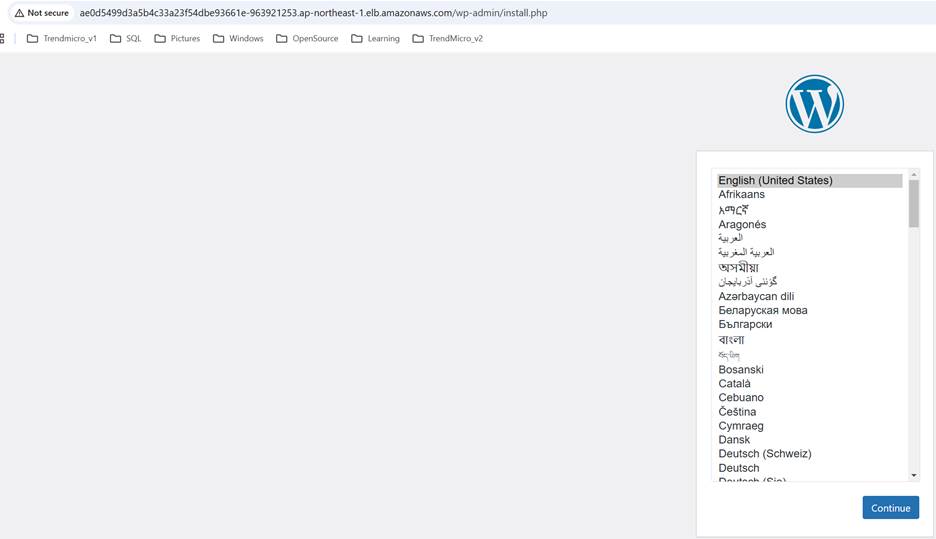The width and height of the screenshot is (936, 539).
Task: Select Български language option
Action: click(x=809, y=324)
